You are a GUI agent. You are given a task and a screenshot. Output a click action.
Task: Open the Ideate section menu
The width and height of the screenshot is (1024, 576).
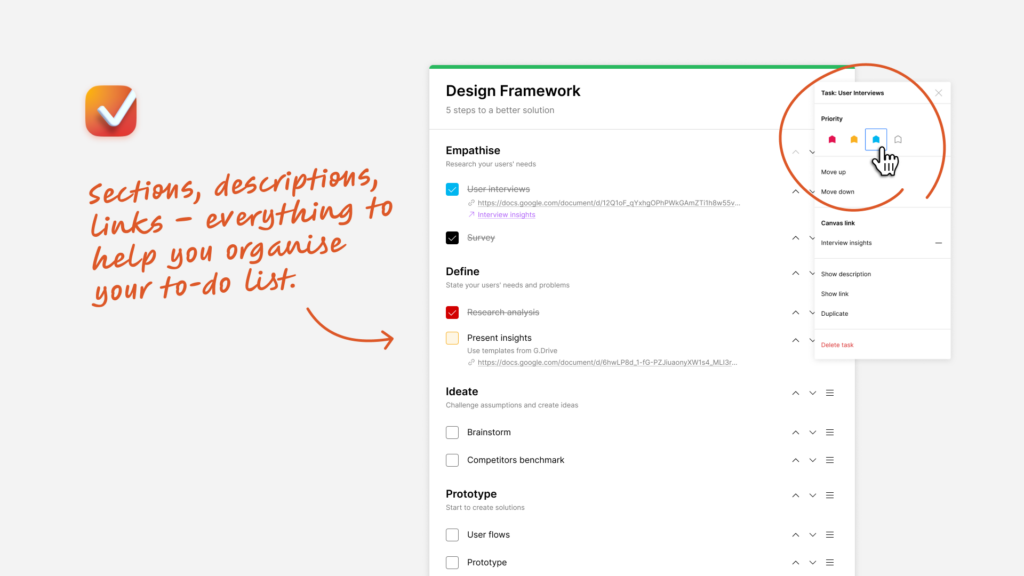[x=830, y=393]
